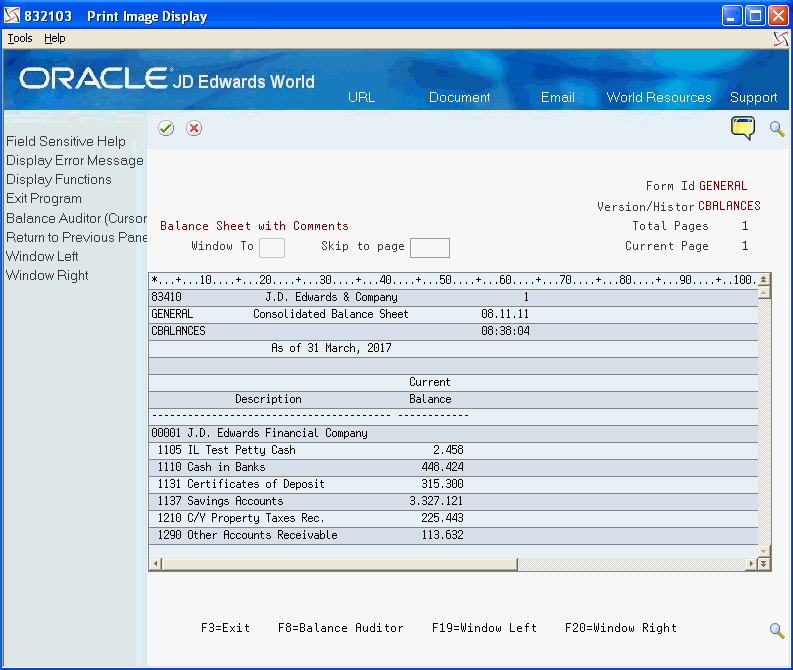This screenshot has height=670, width=793.
Task: Click the balance value 448.424
Action: [442, 467]
